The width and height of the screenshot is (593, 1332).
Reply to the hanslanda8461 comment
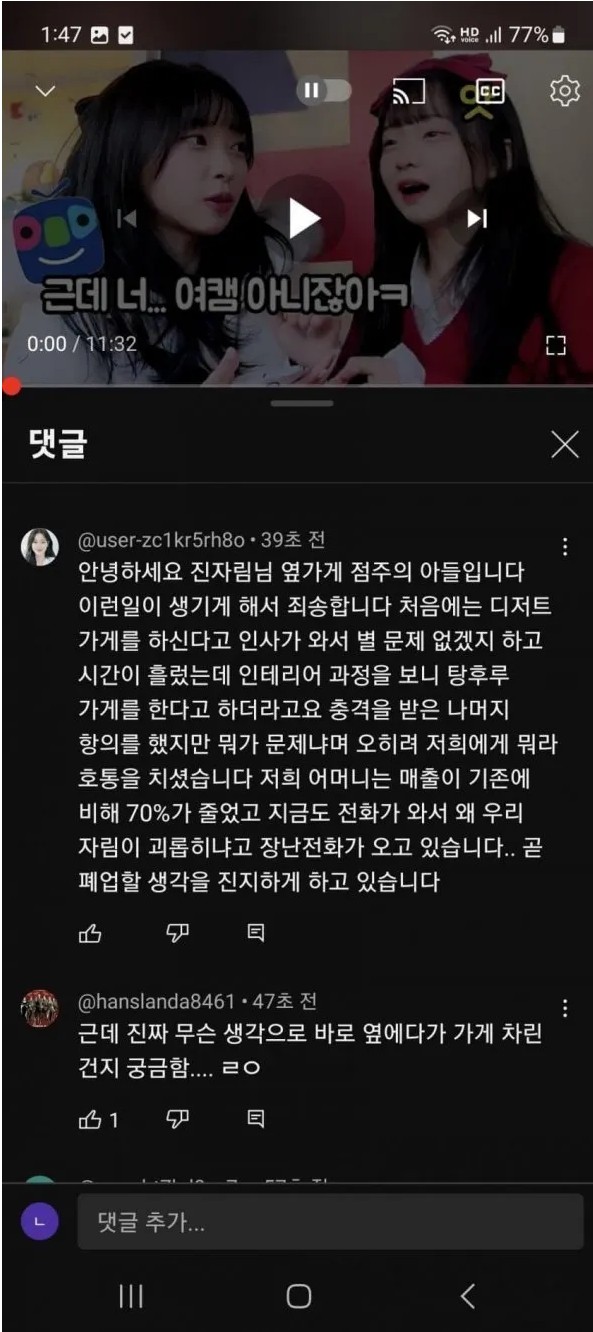pos(256,1119)
